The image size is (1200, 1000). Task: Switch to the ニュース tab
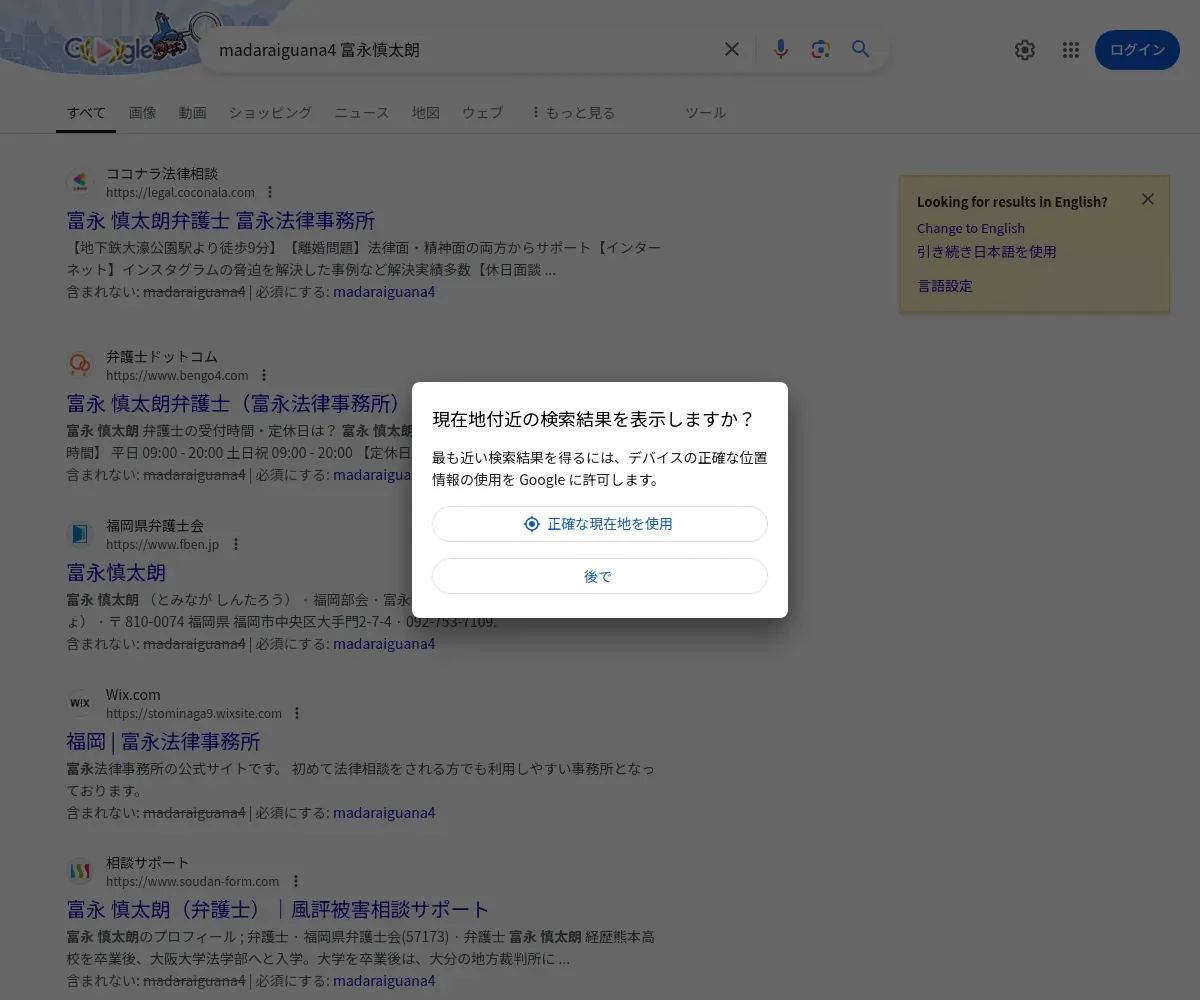click(361, 113)
